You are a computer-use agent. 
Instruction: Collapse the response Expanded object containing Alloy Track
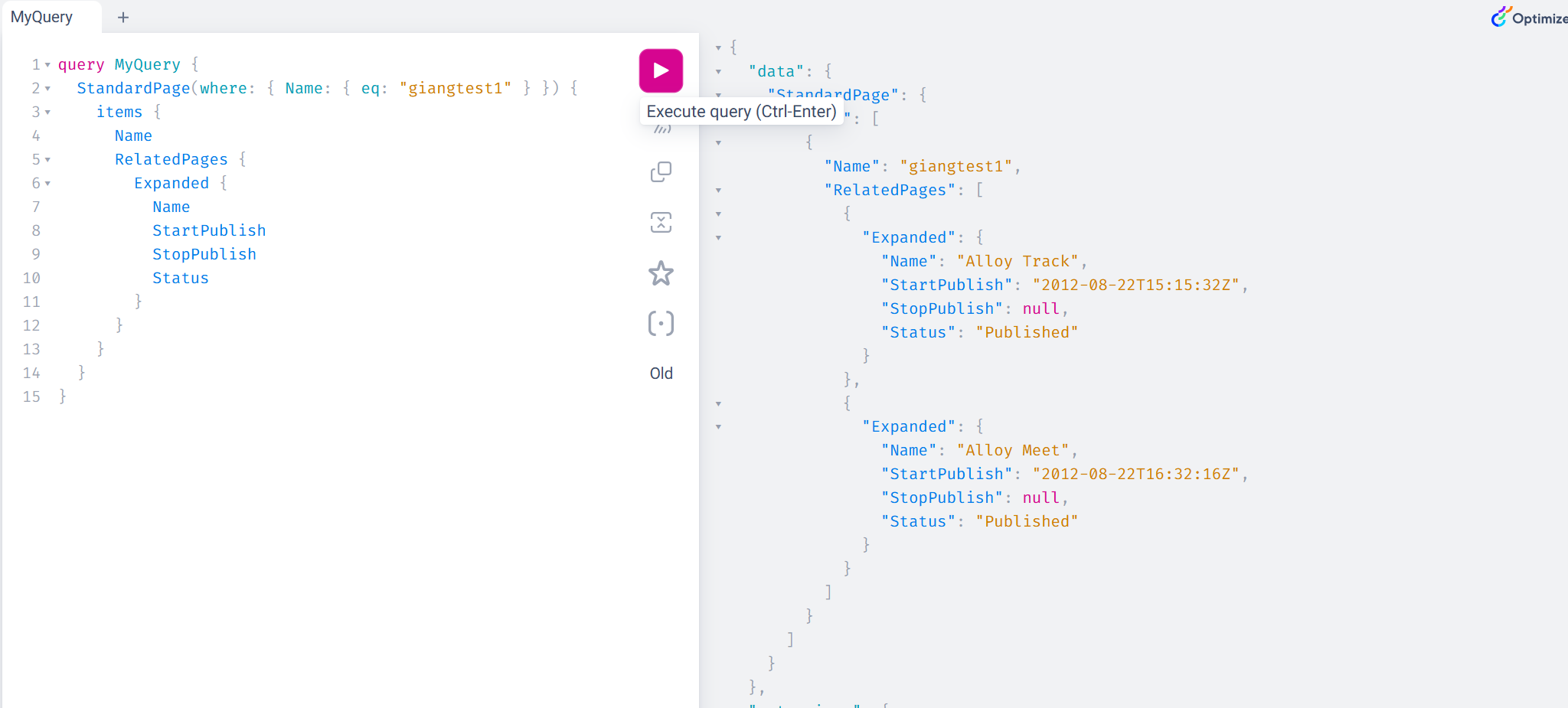pos(718,238)
